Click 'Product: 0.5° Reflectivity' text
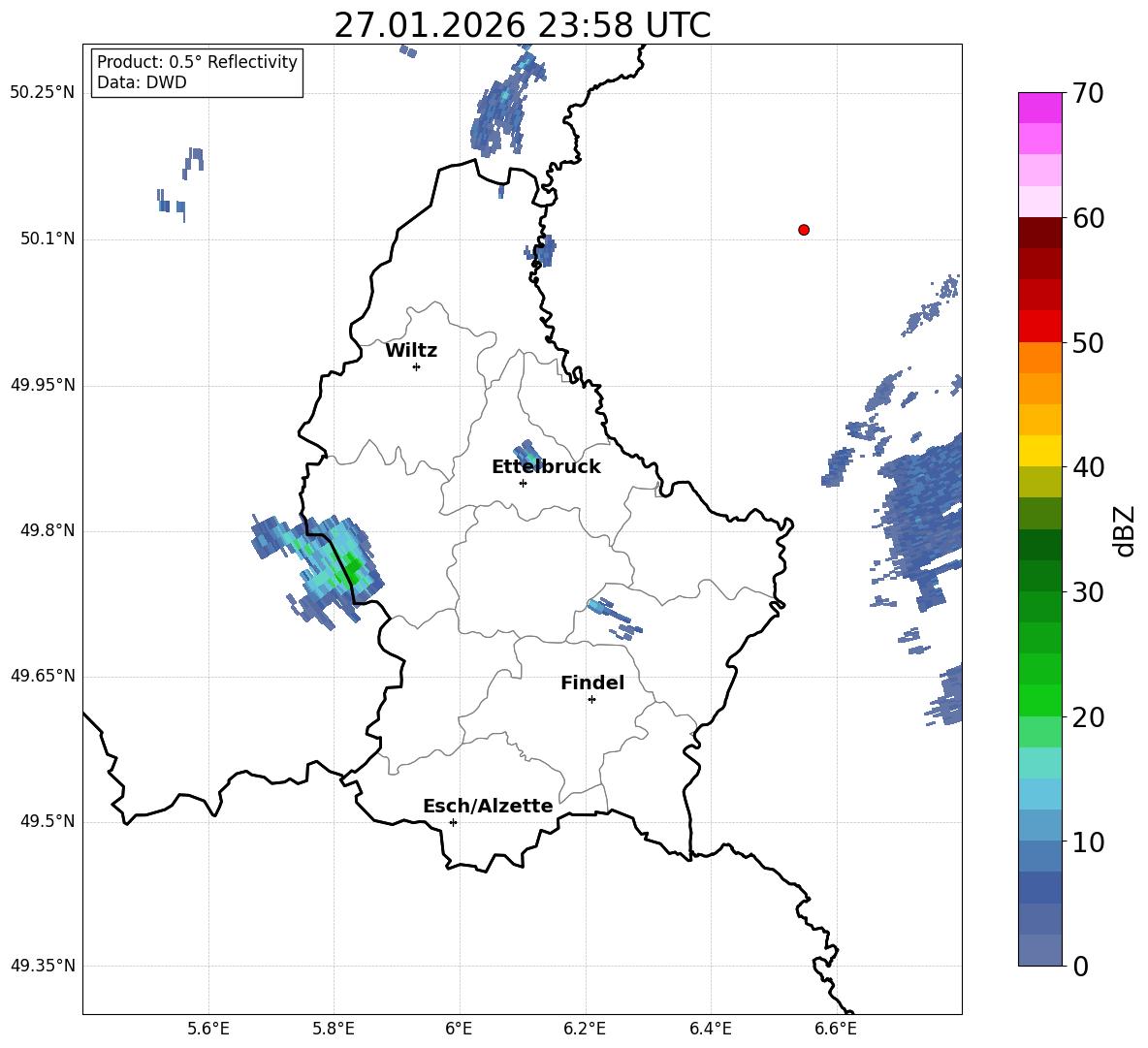Image resolution: width=1148 pixels, height=1048 pixels. [x=197, y=61]
